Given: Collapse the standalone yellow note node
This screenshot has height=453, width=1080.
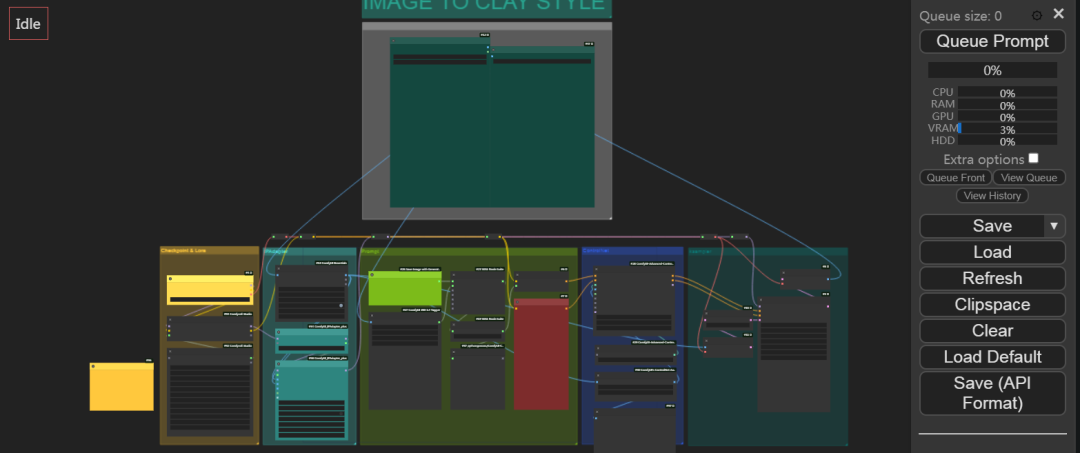Looking at the screenshot, I should 93,366.
